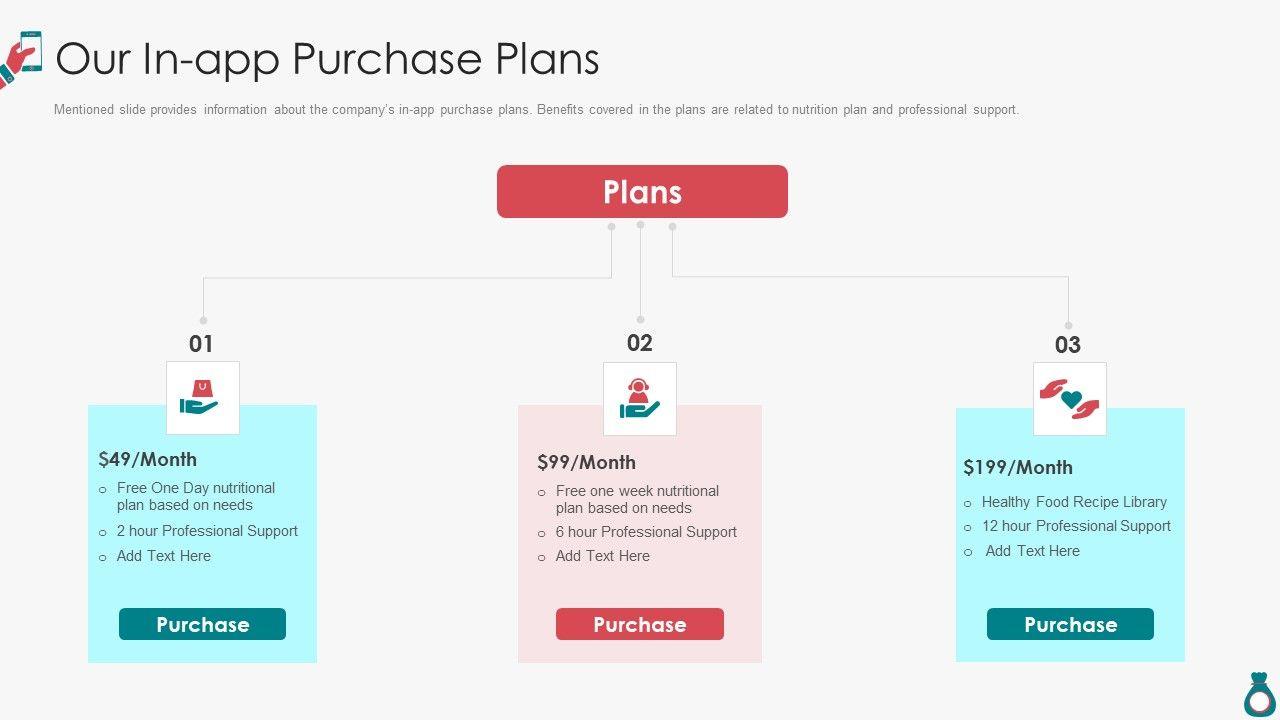1280x720 pixels.
Task: Click the $199/Month price heading
Action: 1018,468
